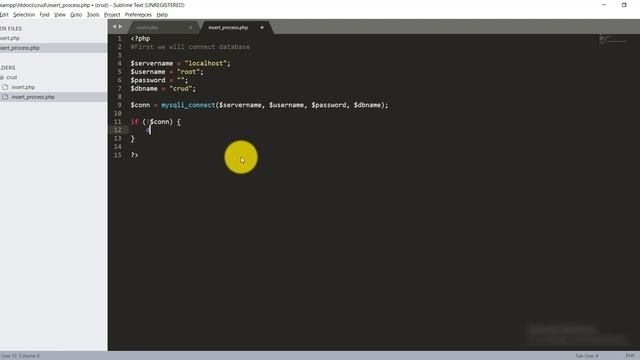640x360 pixels.
Task: Click Tab Size setting in status bar
Action: point(587,356)
